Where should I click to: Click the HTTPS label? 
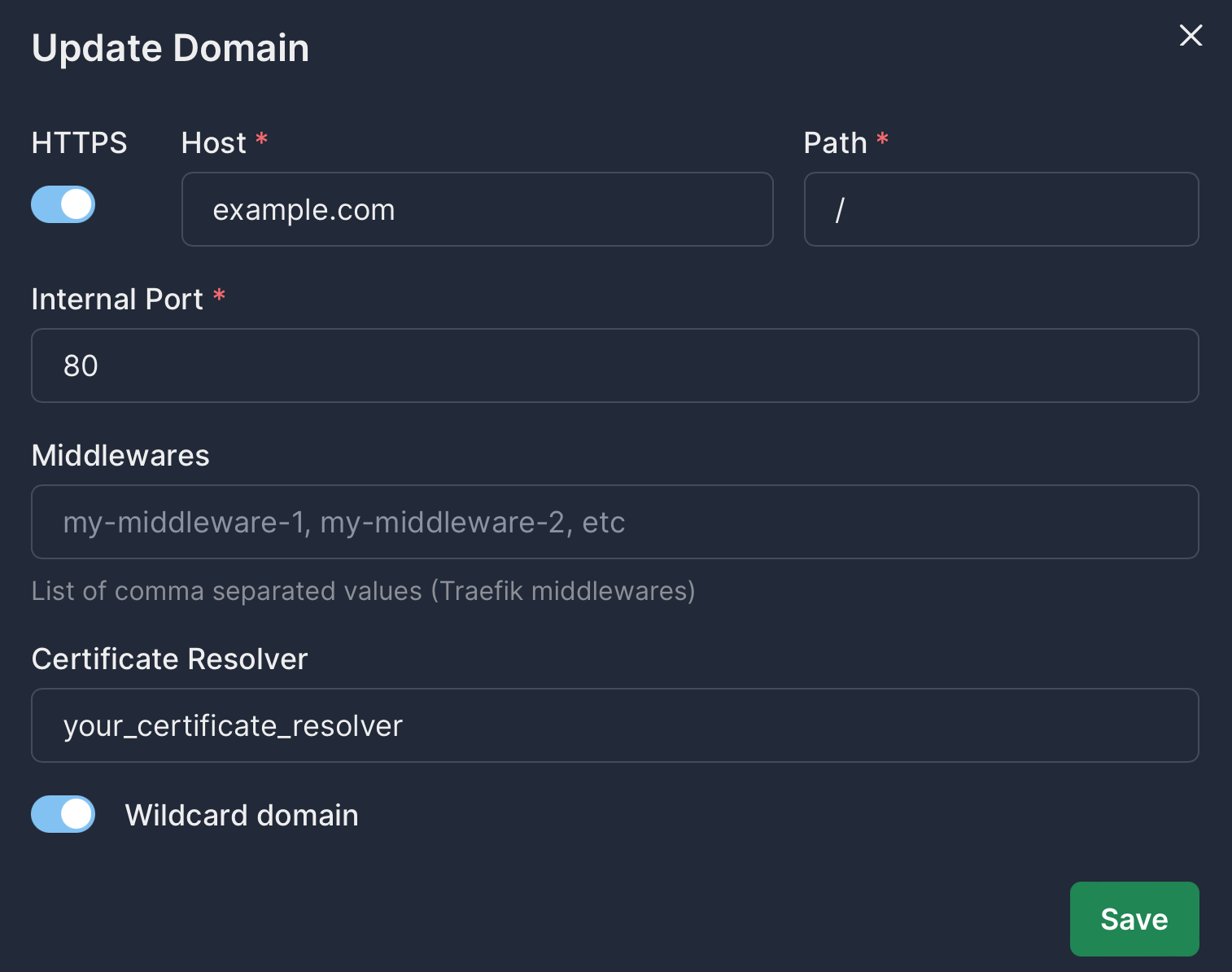pyautogui.click(x=78, y=142)
